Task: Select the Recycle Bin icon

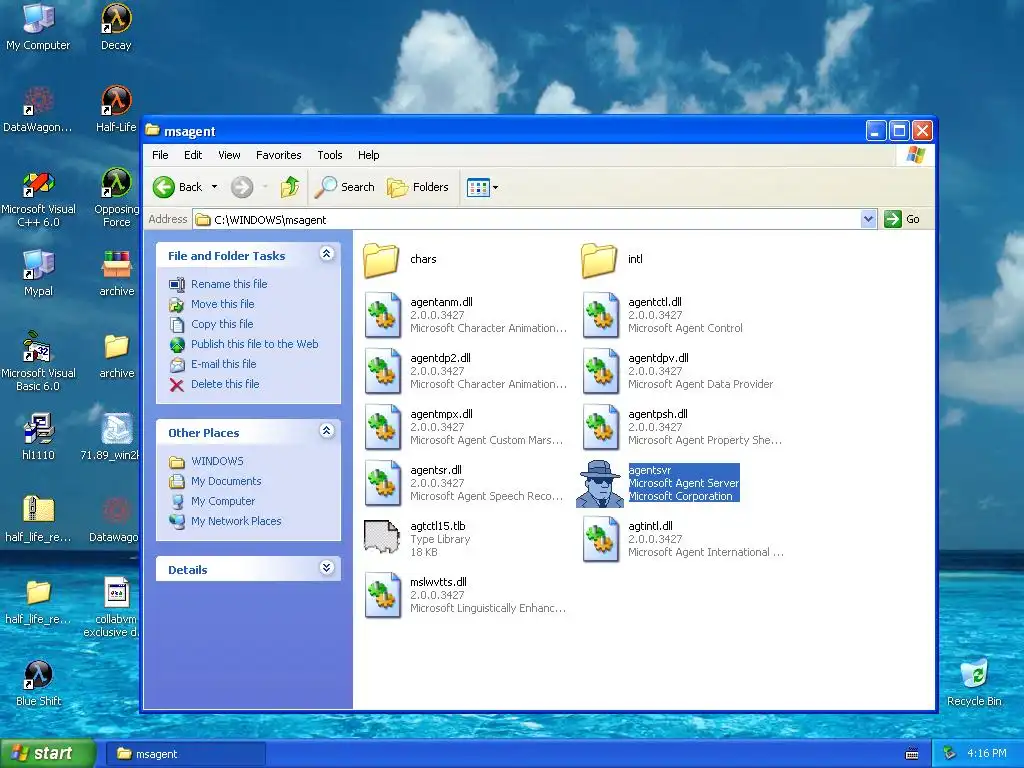Action: coord(974,683)
